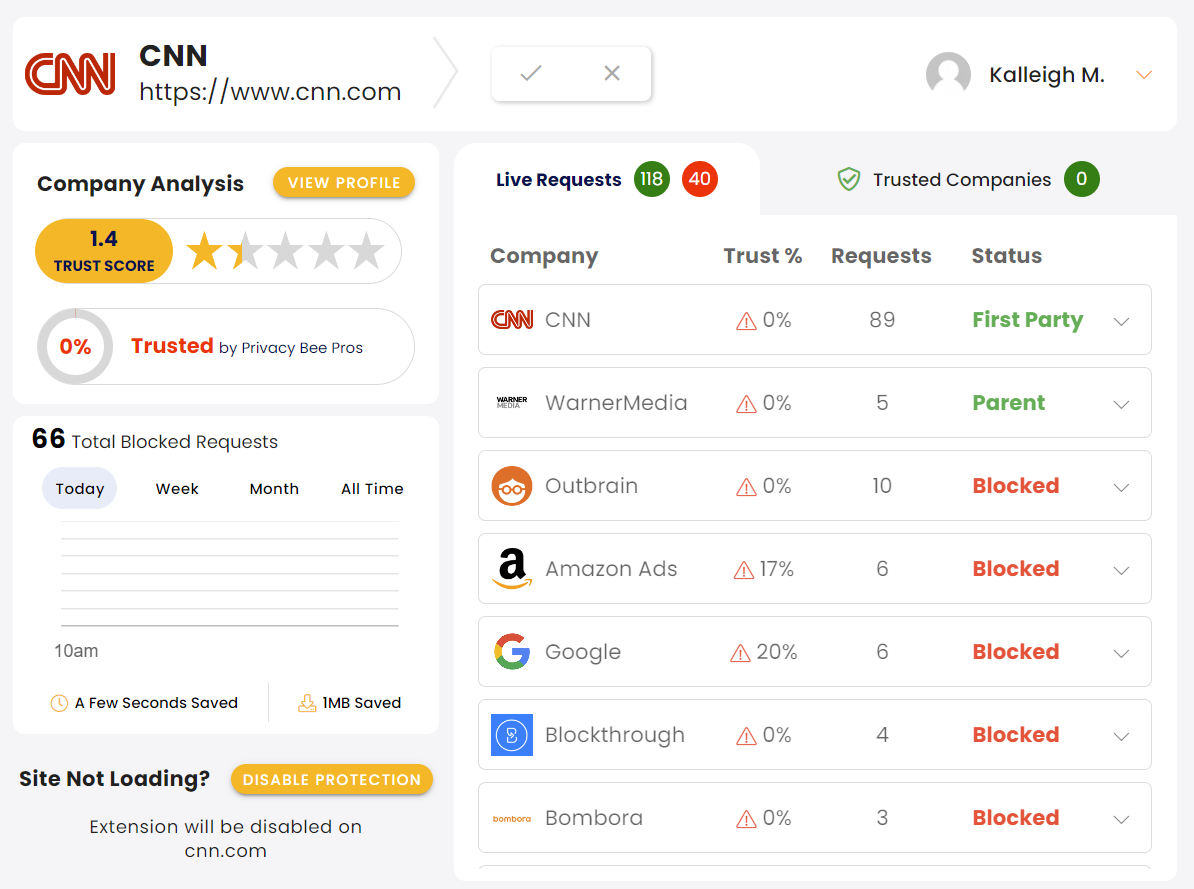Switch to the Live Requests tab
The image size is (1194, 889).
(x=607, y=180)
